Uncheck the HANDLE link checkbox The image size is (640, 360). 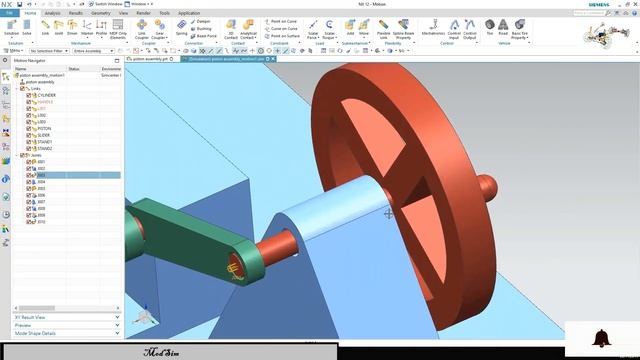pyautogui.click(x=29, y=102)
